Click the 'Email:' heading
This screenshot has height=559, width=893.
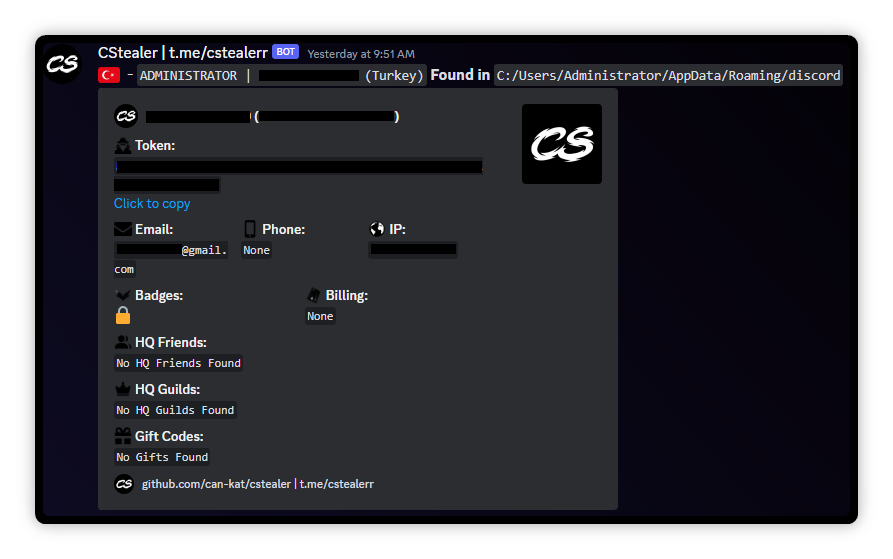[154, 229]
